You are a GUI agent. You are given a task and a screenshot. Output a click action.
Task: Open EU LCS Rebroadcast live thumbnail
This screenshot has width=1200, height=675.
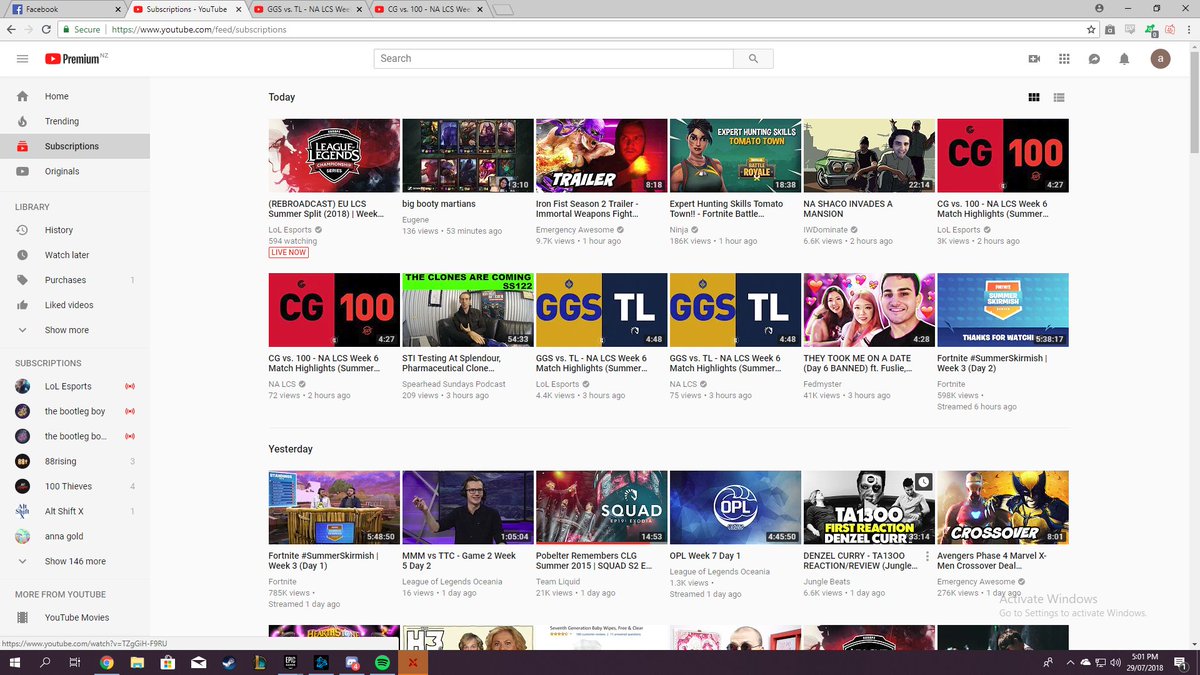click(x=334, y=156)
